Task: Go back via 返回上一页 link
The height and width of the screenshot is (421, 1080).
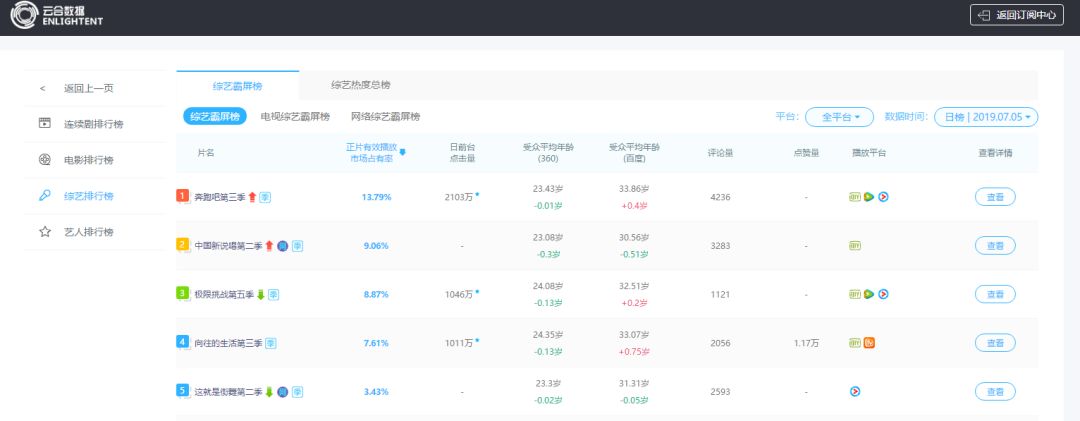Action: [x=89, y=89]
